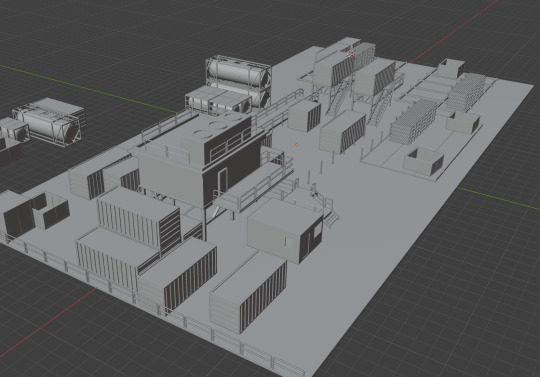This screenshot has height=377, width=540.
Task: Select the small container beside the long walkway
Action: 304,116
